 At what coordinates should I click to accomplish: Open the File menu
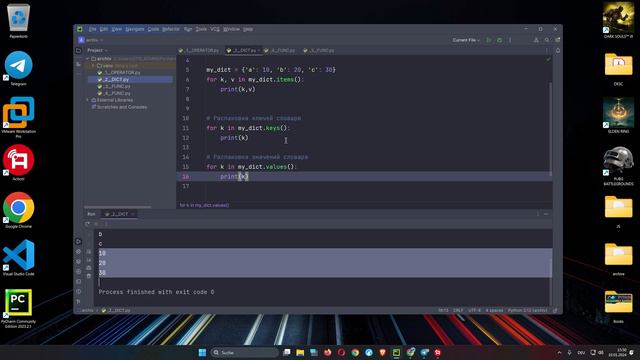[93, 29]
